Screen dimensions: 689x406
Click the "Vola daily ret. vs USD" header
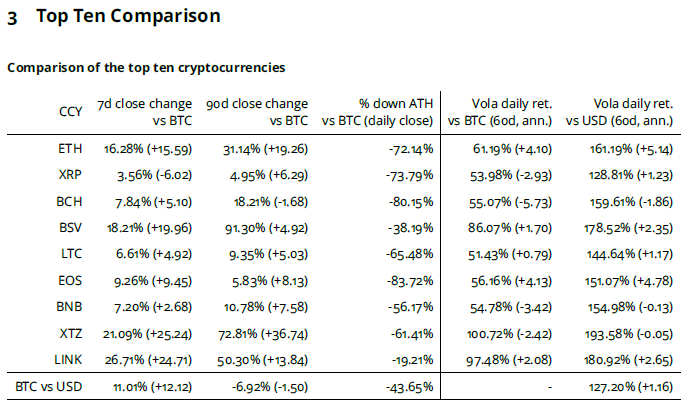pos(622,111)
